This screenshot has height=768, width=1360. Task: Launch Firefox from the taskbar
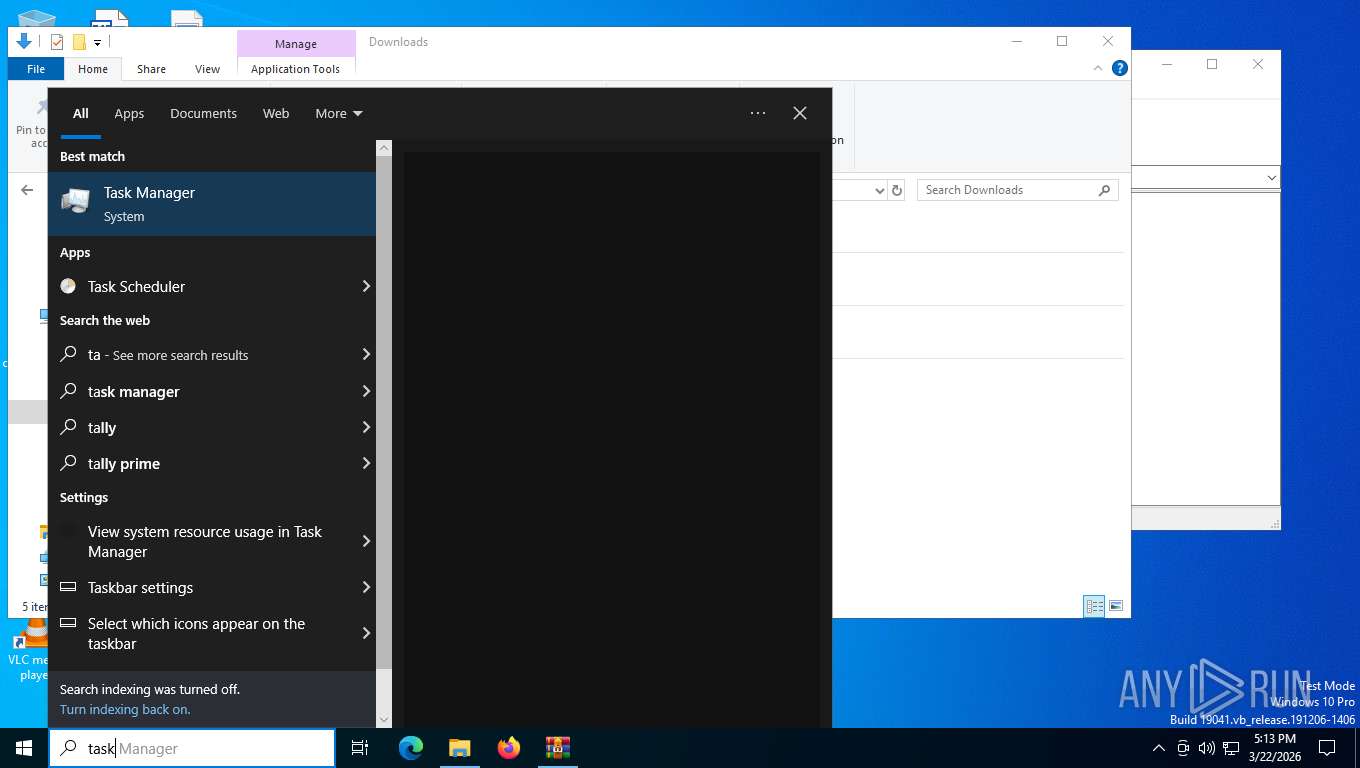pos(509,748)
